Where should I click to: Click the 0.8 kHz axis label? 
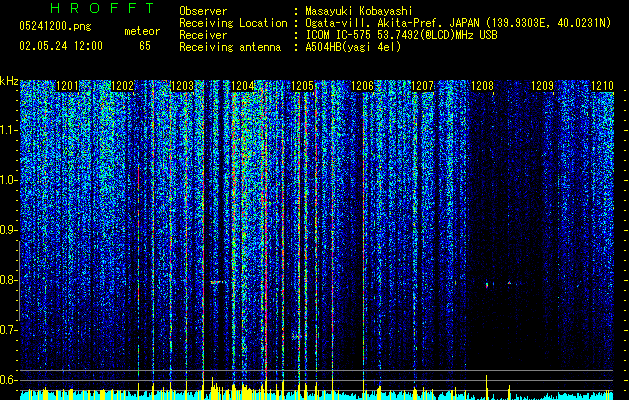point(9,280)
